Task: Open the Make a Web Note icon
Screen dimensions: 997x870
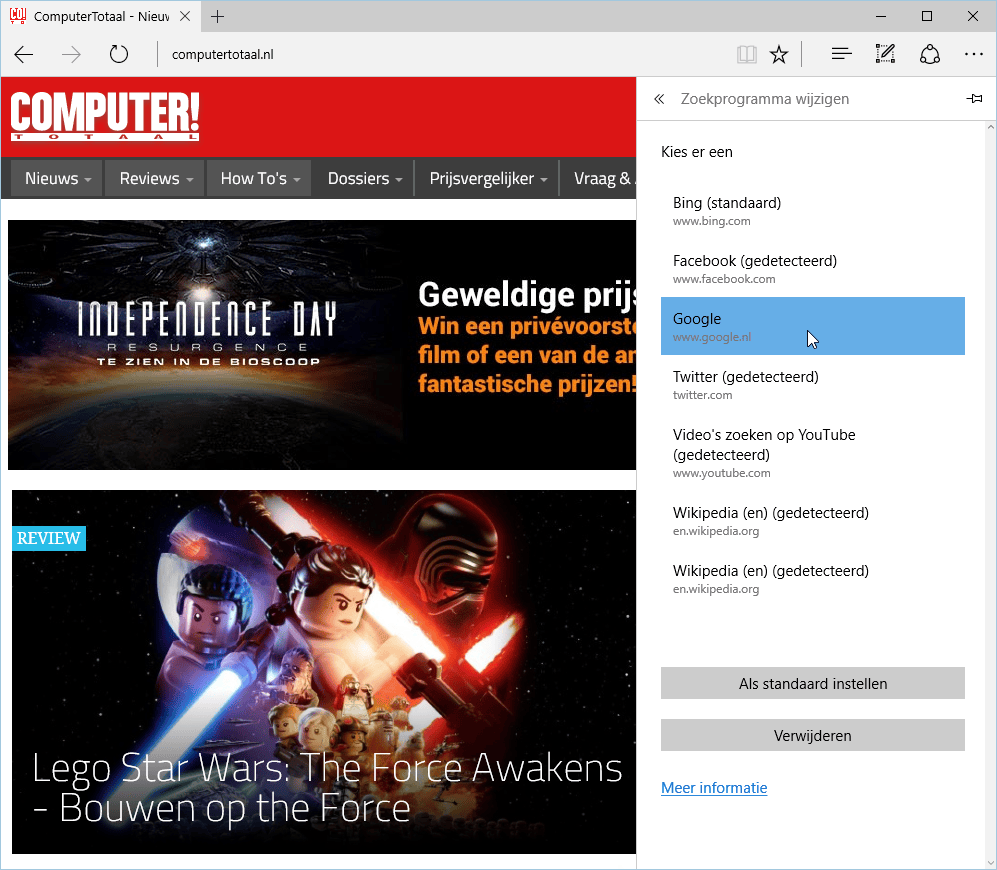Action: (885, 54)
